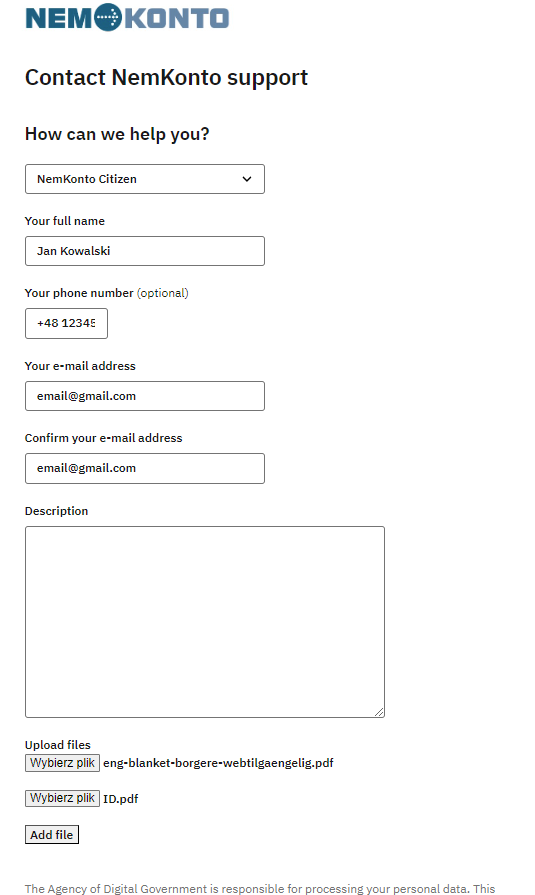The height and width of the screenshot is (895, 535).
Task: Click the eng-blanket-borgere-webtilgaengelig.pdf file name
Action: (218, 763)
